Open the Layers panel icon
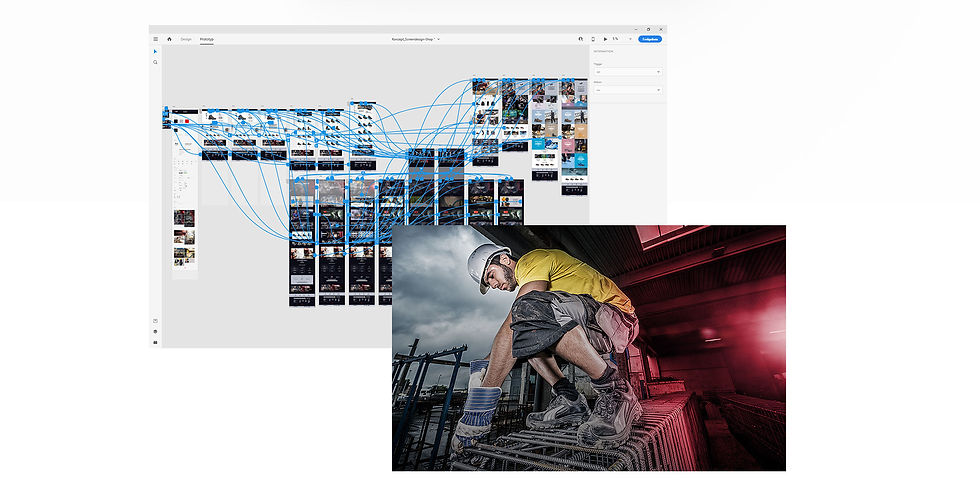This screenshot has width=980, height=504. click(x=156, y=332)
